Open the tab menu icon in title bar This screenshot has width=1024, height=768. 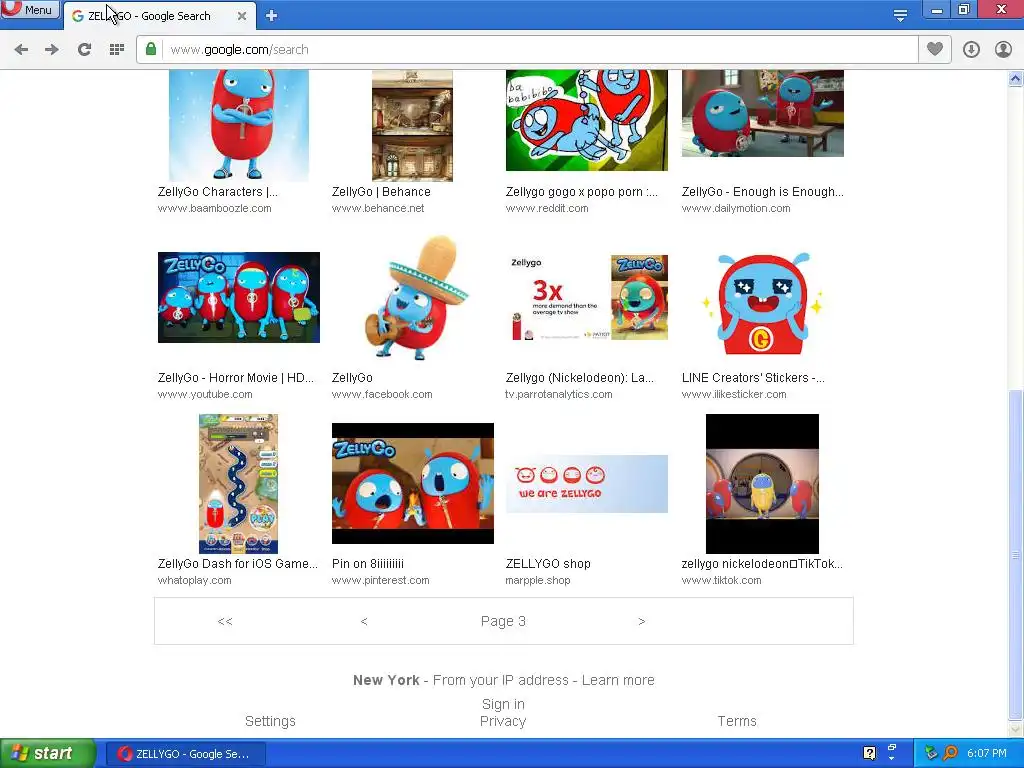pyautogui.click(x=900, y=15)
